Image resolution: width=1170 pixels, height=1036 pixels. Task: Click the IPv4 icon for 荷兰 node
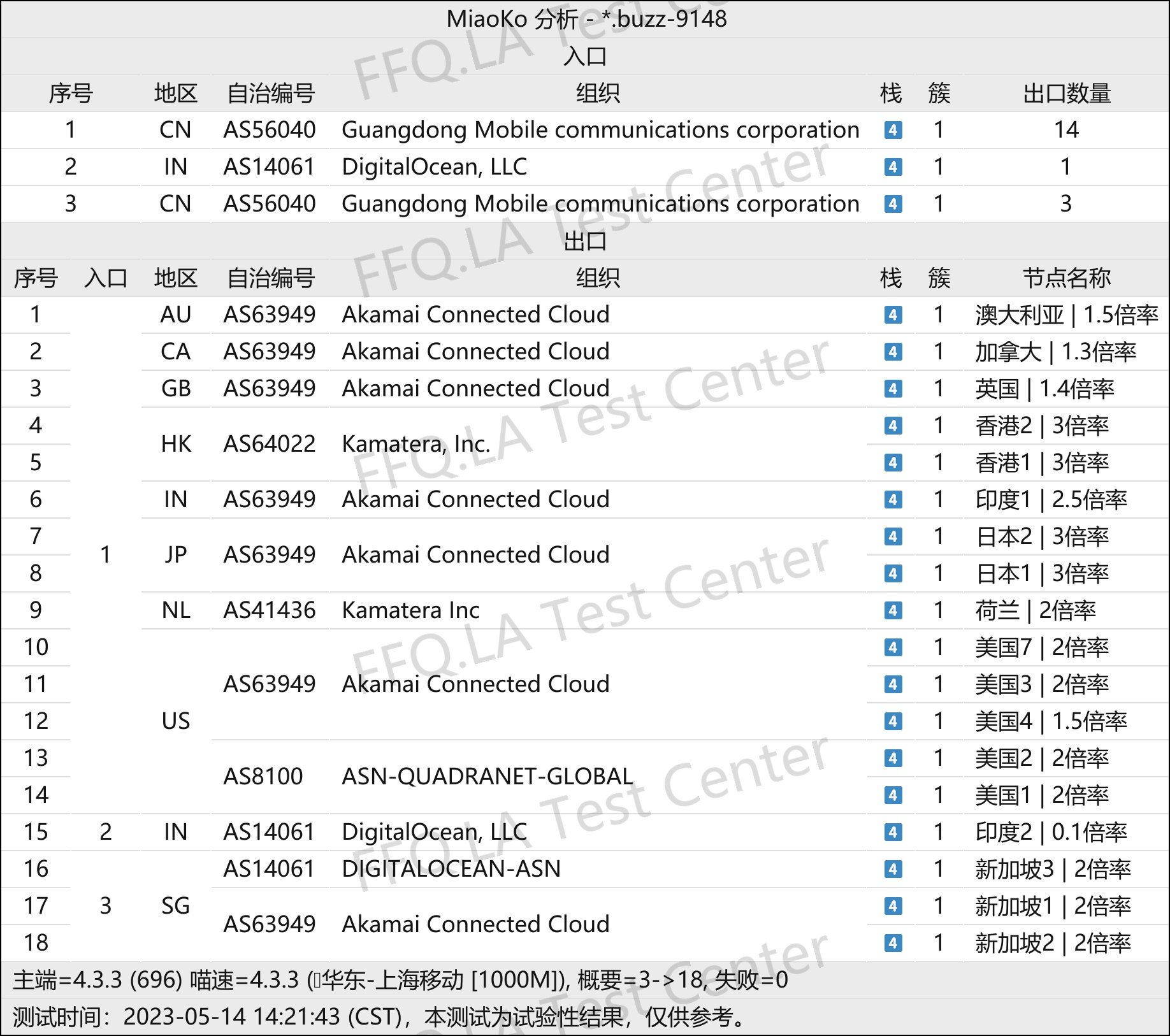[893, 610]
